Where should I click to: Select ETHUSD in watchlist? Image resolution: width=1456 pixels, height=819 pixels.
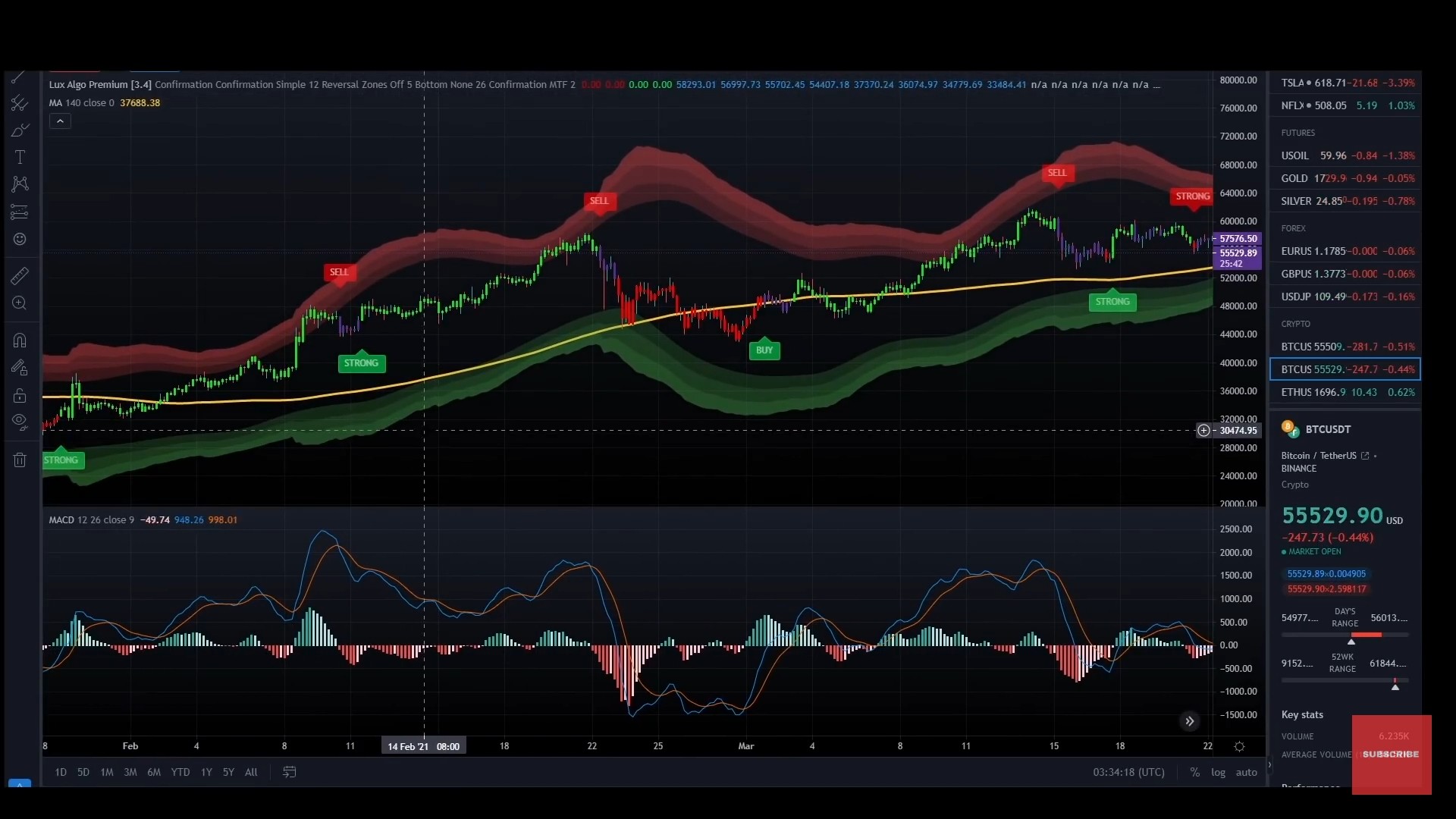coord(1345,392)
